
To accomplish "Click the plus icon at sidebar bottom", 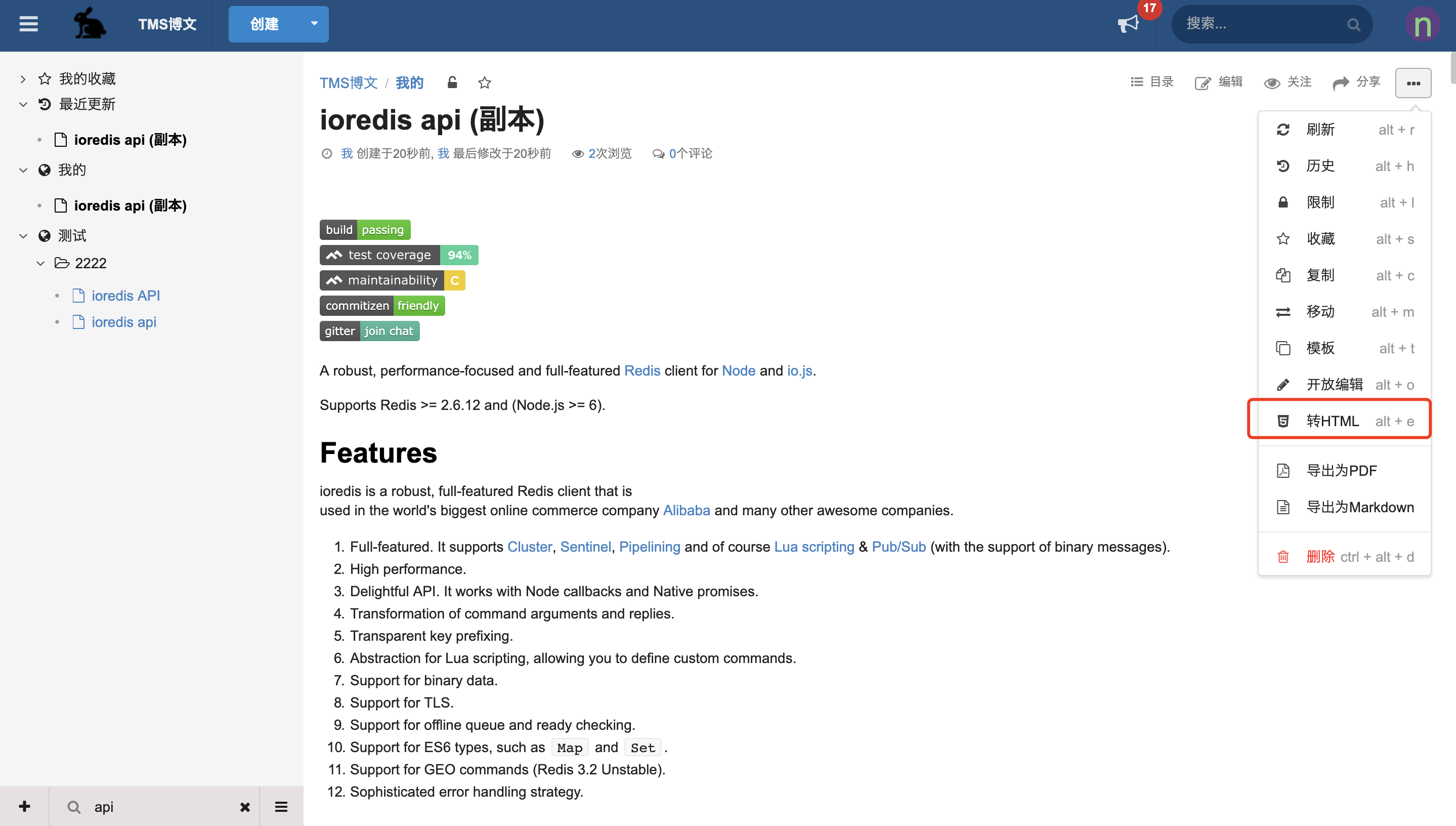I will coord(24,806).
